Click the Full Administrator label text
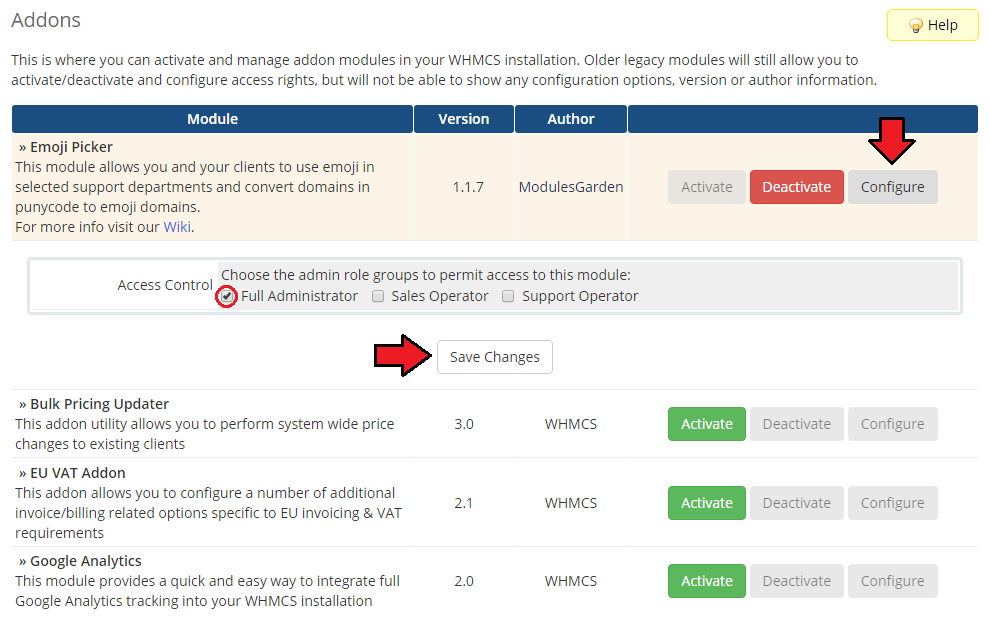 pos(299,296)
